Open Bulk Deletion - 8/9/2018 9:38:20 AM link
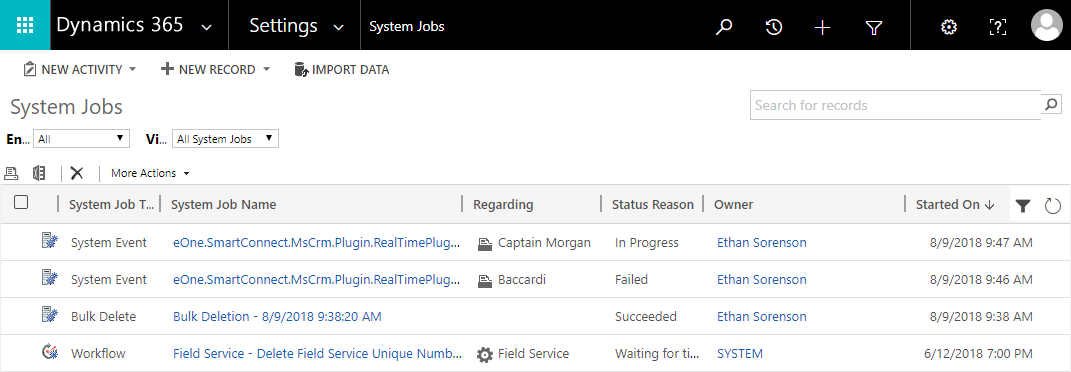 pos(277,317)
